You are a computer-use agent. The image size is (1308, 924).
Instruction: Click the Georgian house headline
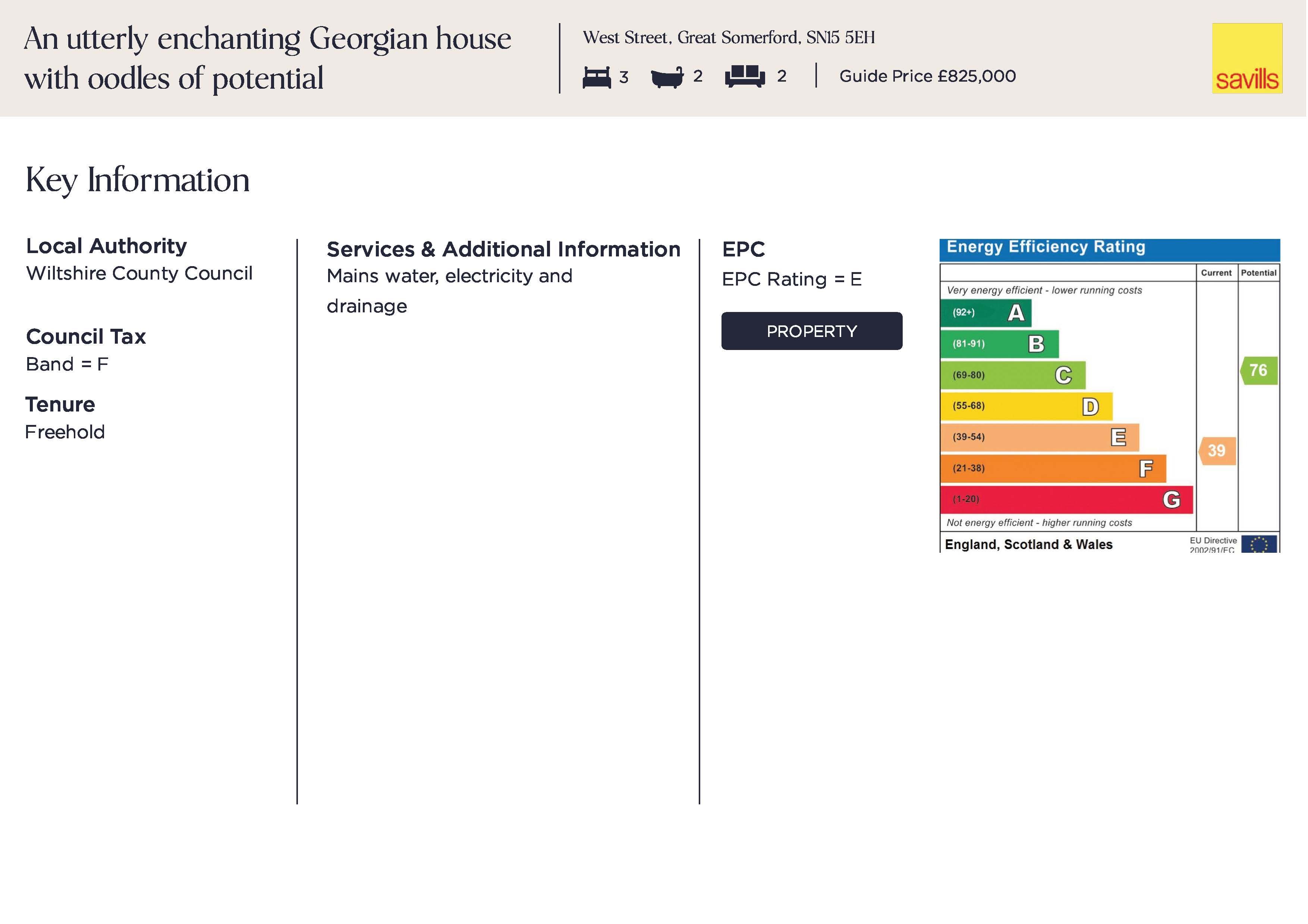click(268, 58)
